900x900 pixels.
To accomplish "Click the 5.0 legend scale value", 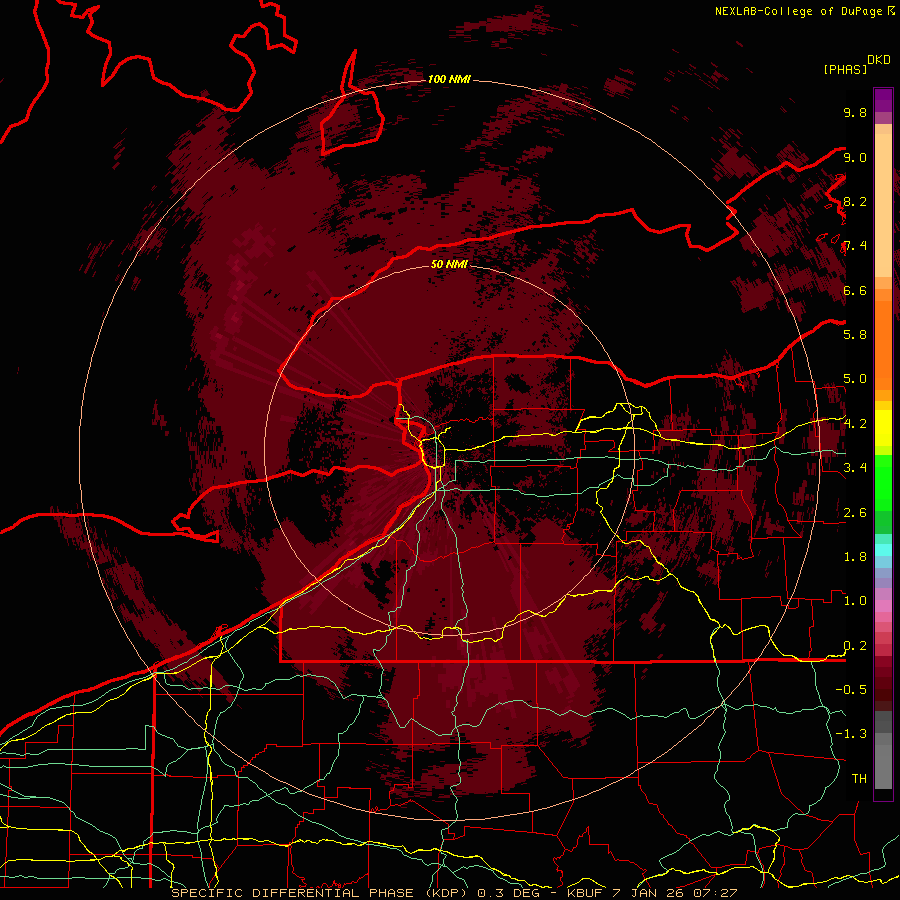I will 855,379.
